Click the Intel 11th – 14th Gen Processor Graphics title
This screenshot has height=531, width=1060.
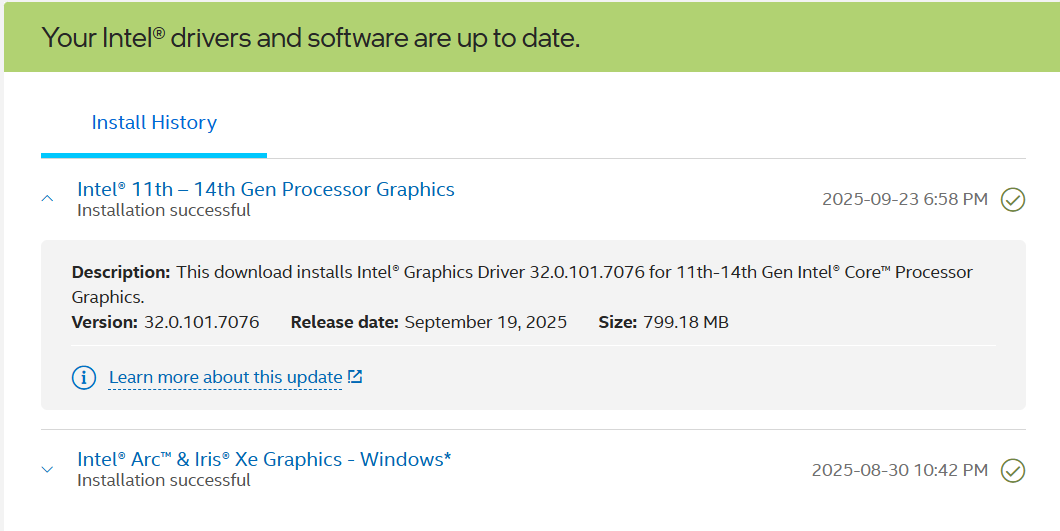[265, 189]
